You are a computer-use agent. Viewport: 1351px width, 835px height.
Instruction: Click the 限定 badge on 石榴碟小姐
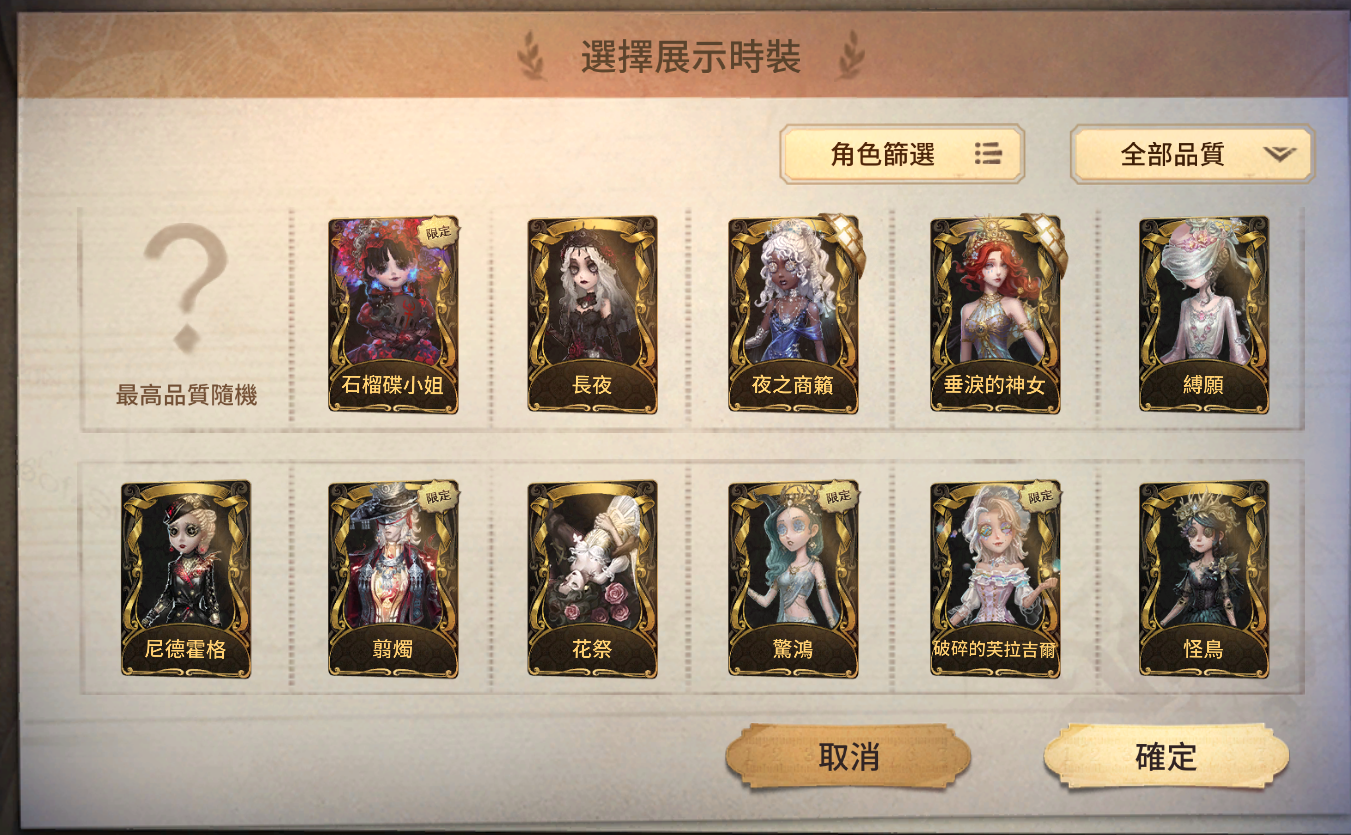(x=438, y=232)
